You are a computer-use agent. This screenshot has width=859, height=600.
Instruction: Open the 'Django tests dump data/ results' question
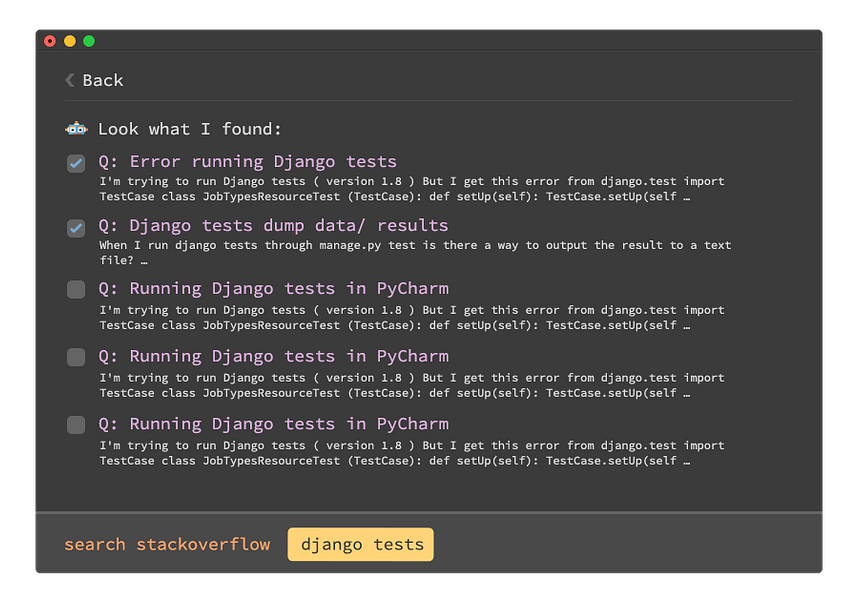pyautogui.click(x=273, y=226)
